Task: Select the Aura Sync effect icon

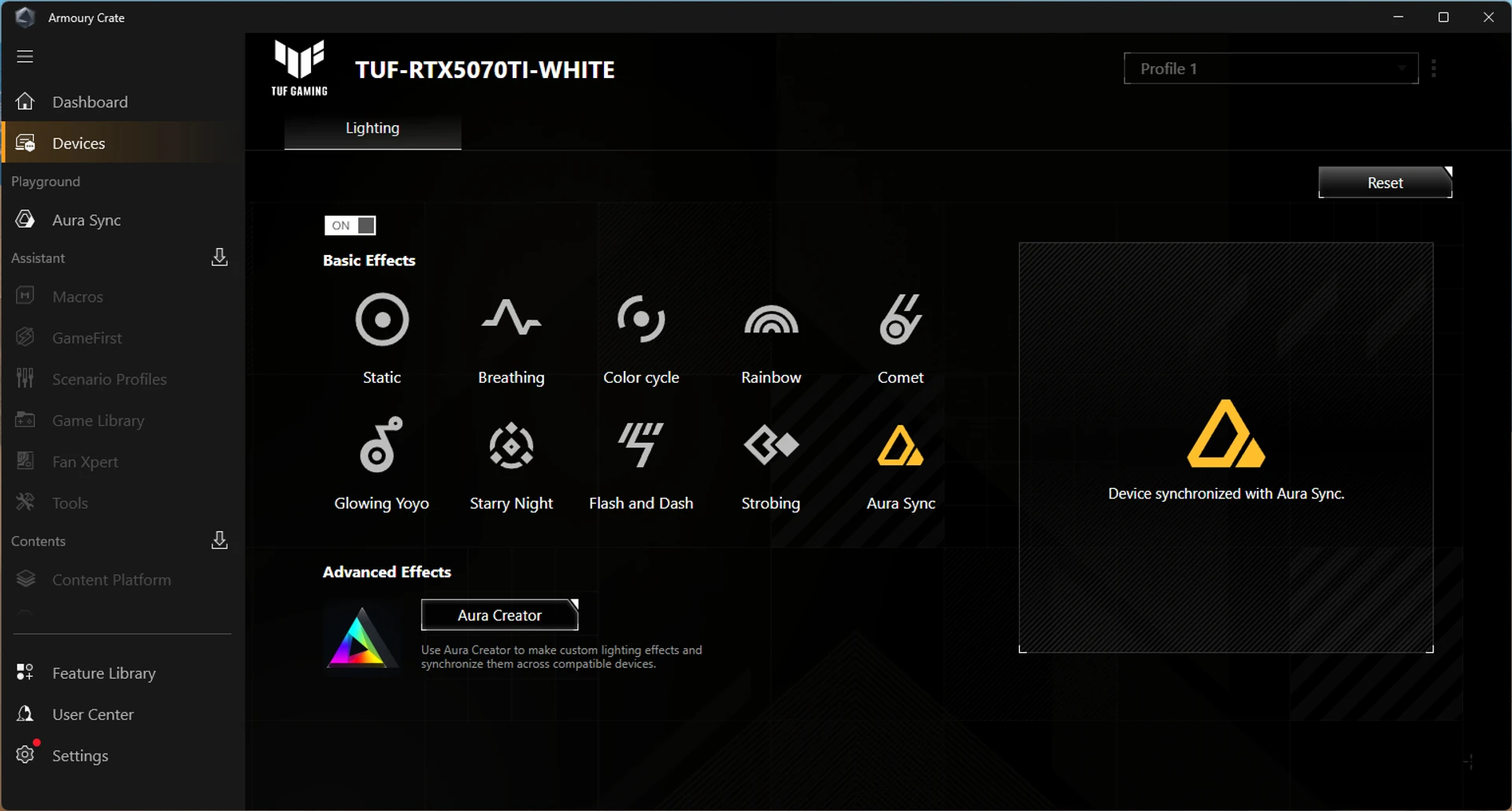Action: [x=900, y=446]
